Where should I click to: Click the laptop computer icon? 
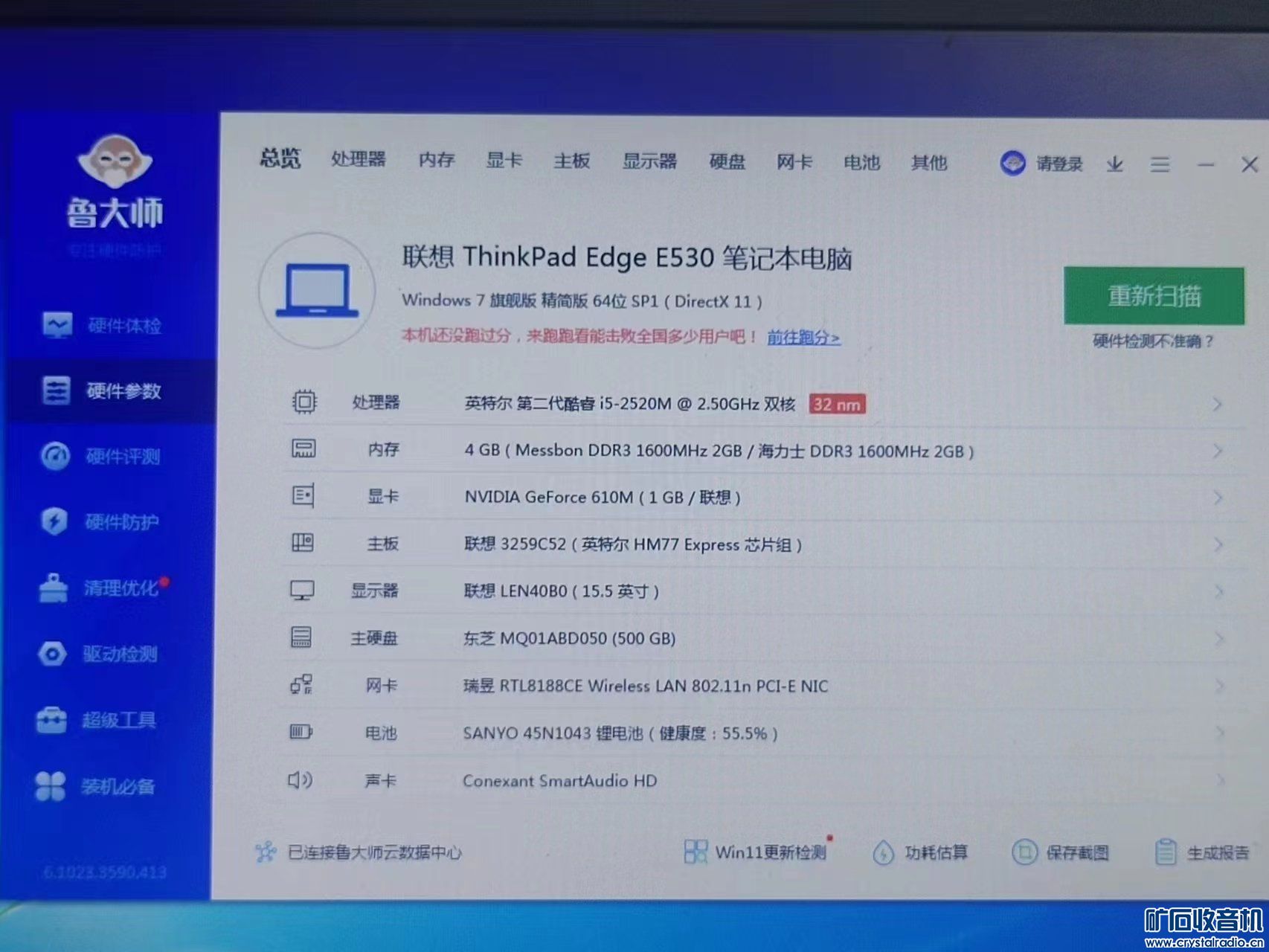[317, 290]
